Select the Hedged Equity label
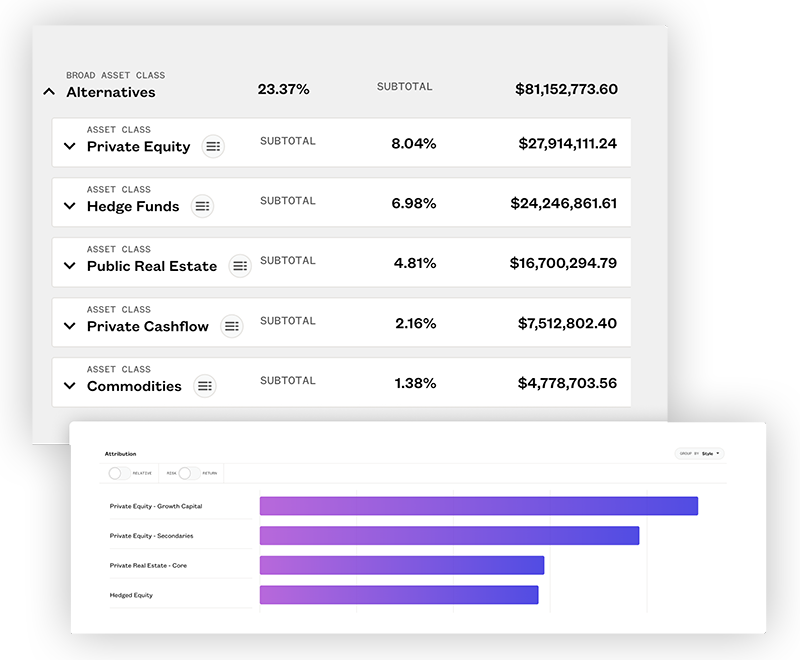 tap(131, 595)
